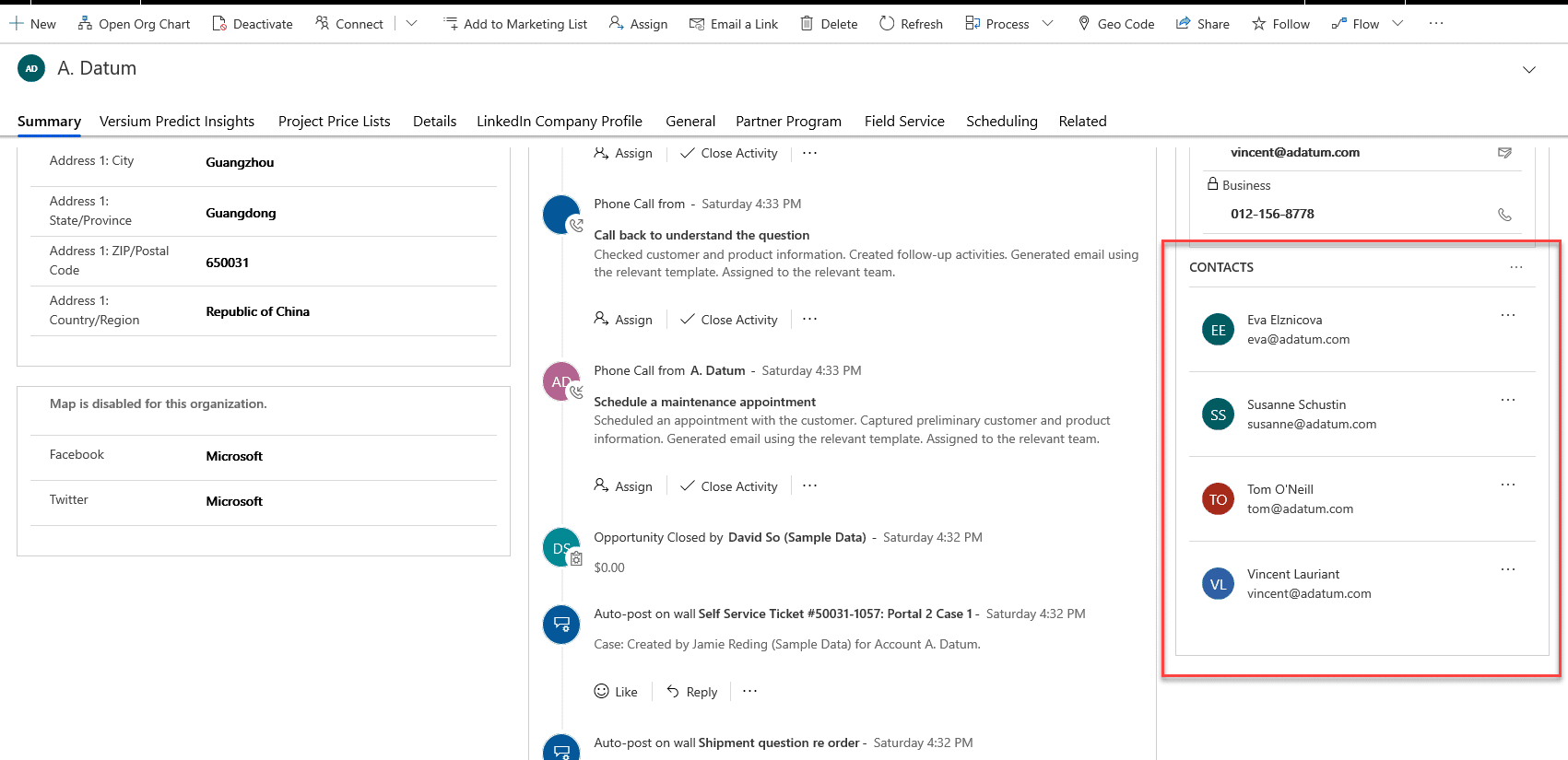Image resolution: width=1568 pixels, height=760 pixels.
Task: Click the email icon beside vincent@adatum.com
Action: tap(1504, 153)
